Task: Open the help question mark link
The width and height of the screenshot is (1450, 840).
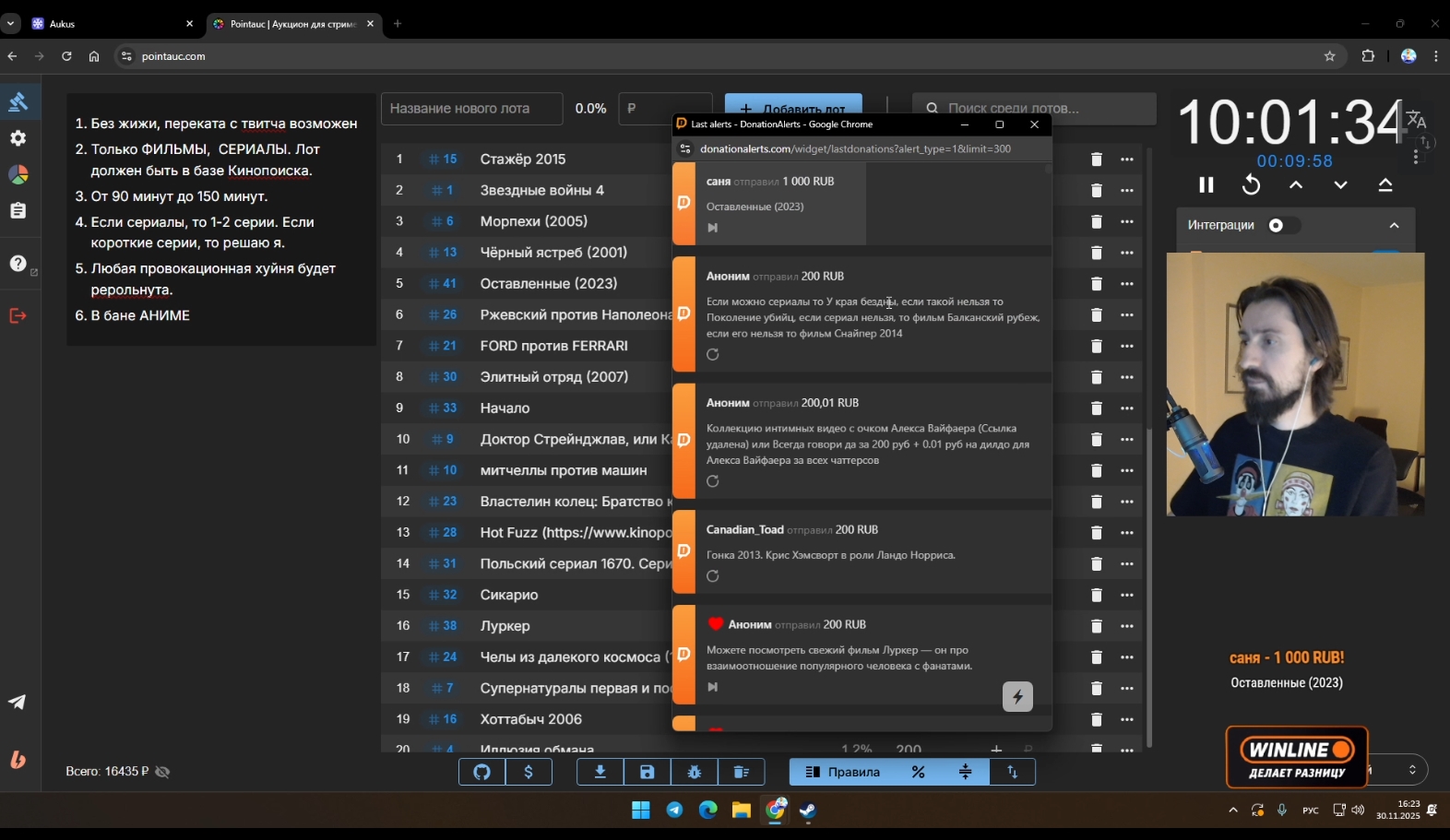Action: tap(18, 264)
